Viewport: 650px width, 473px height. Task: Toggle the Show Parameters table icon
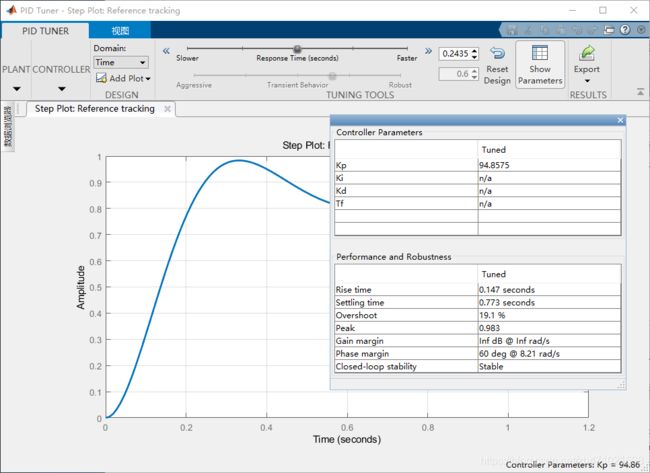click(540, 53)
